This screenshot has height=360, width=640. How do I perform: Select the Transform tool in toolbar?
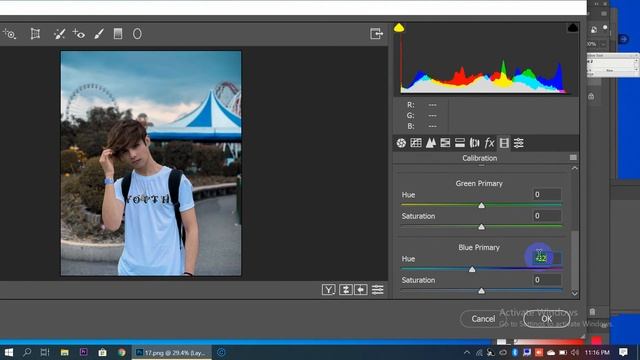tap(36, 34)
